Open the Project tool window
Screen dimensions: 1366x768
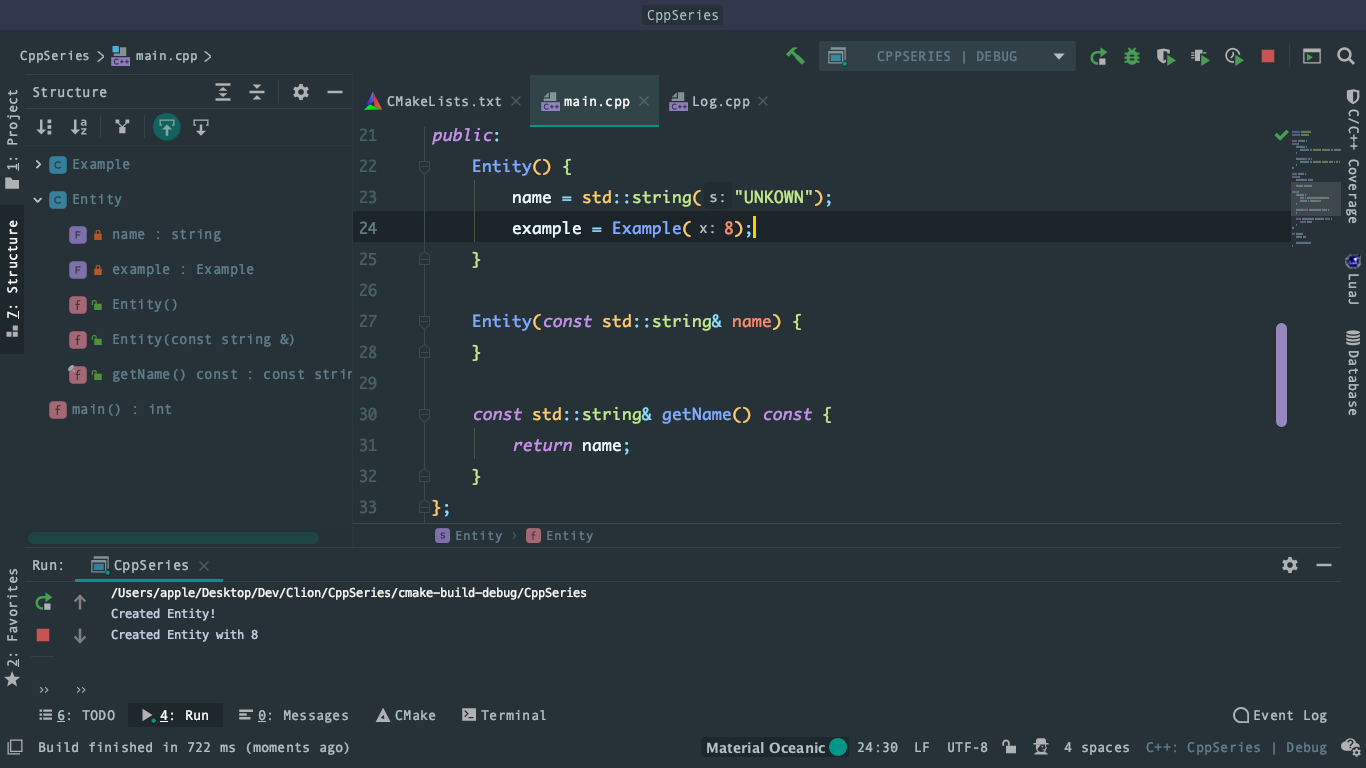12,139
